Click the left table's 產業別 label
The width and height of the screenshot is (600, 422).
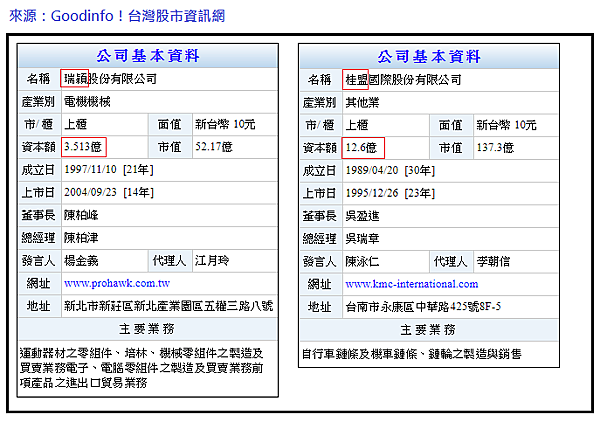[x=38, y=102]
